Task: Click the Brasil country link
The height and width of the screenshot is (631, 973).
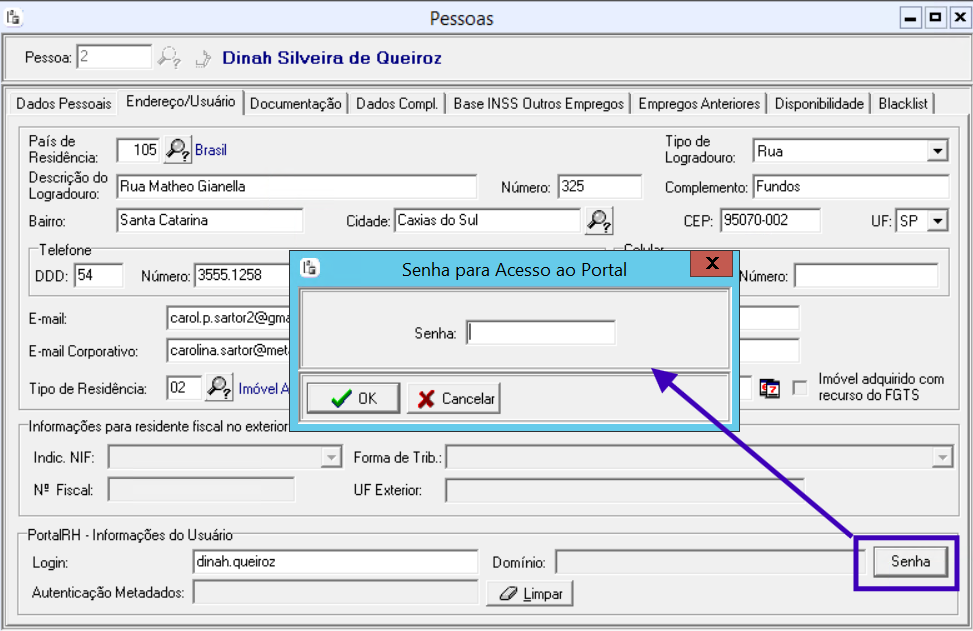Action: pyautogui.click(x=211, y=150)
